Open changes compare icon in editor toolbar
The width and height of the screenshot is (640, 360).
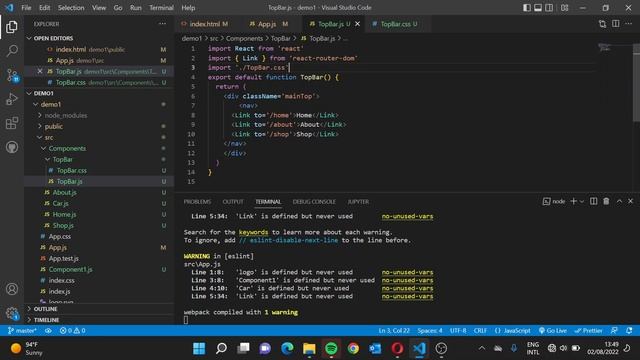[602, 24]
